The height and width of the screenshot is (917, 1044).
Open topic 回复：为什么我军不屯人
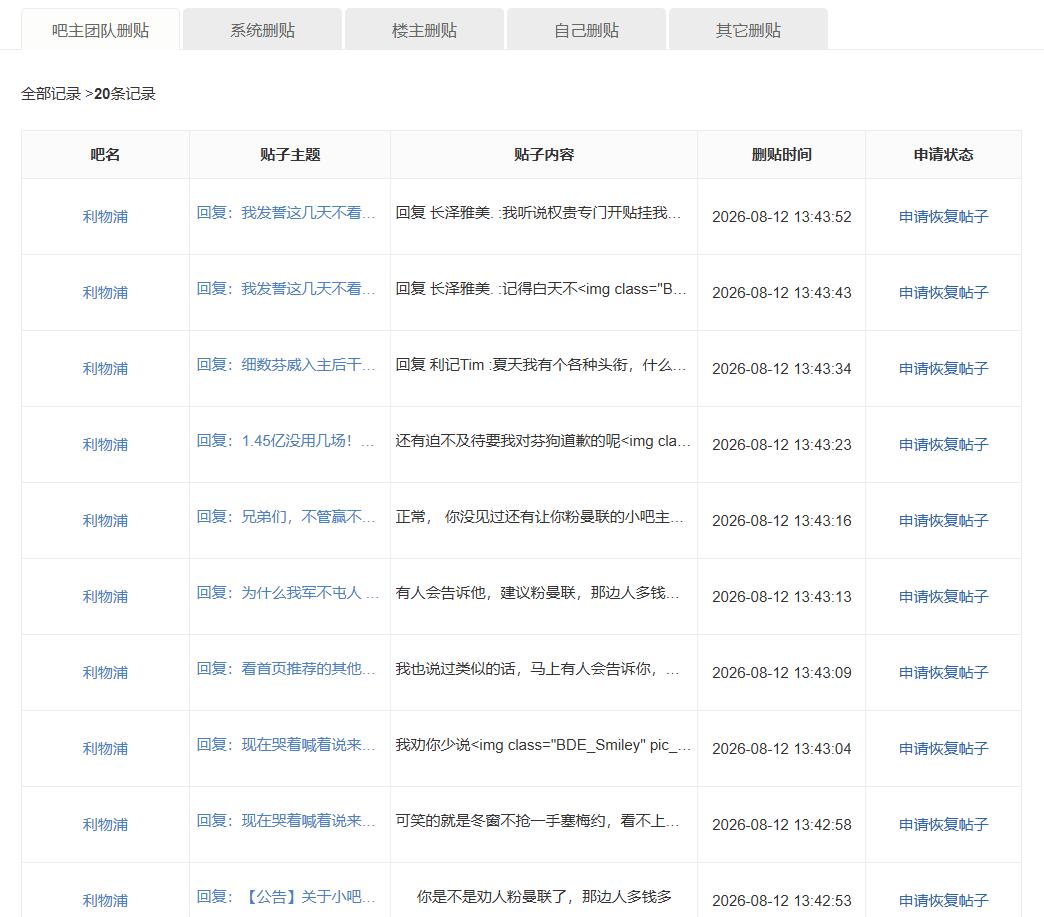point(288,592)
